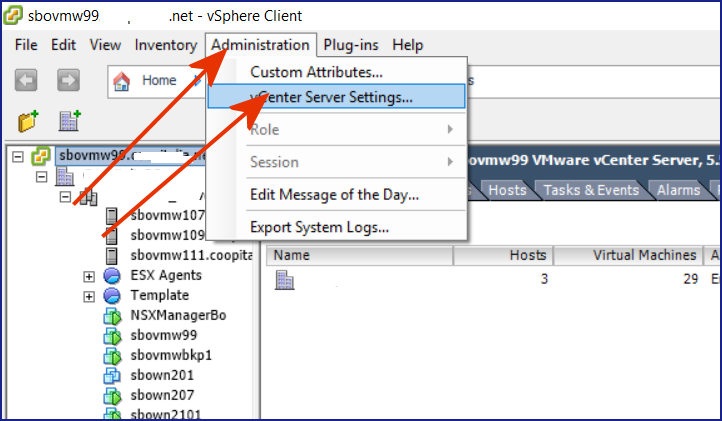Viewport: 722px width, 421px height.
Task: Choose vCenter Server Settings menu entry
Action: 337,97
